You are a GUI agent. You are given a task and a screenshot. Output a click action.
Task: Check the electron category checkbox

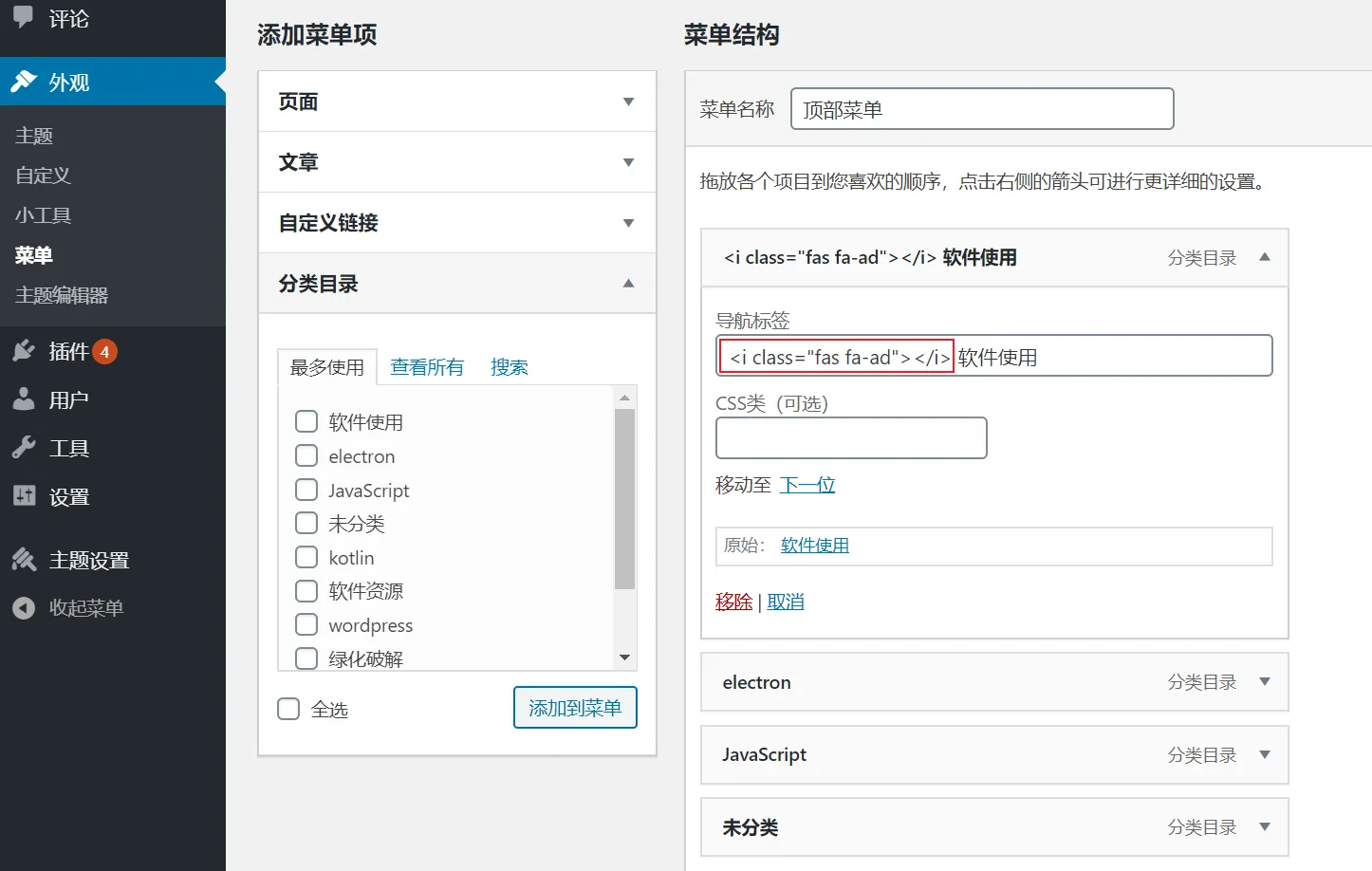(x=306, y=455)
